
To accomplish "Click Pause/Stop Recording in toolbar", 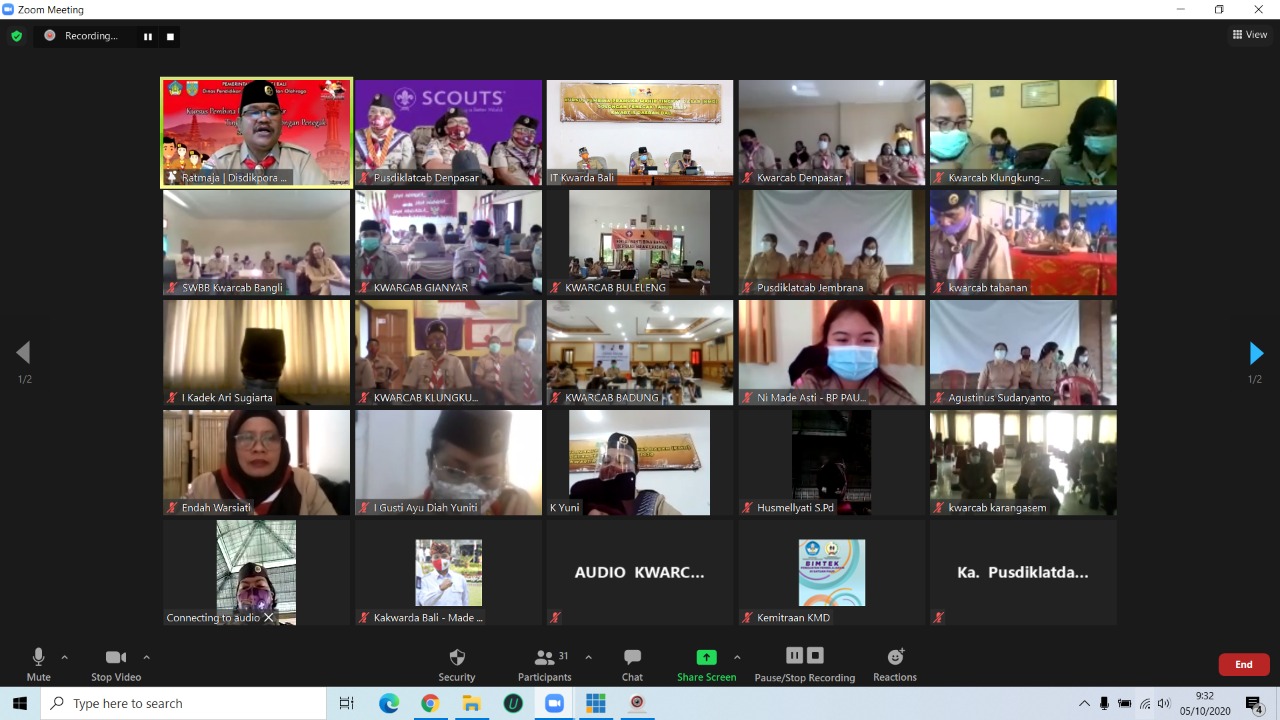I will 804,657.
